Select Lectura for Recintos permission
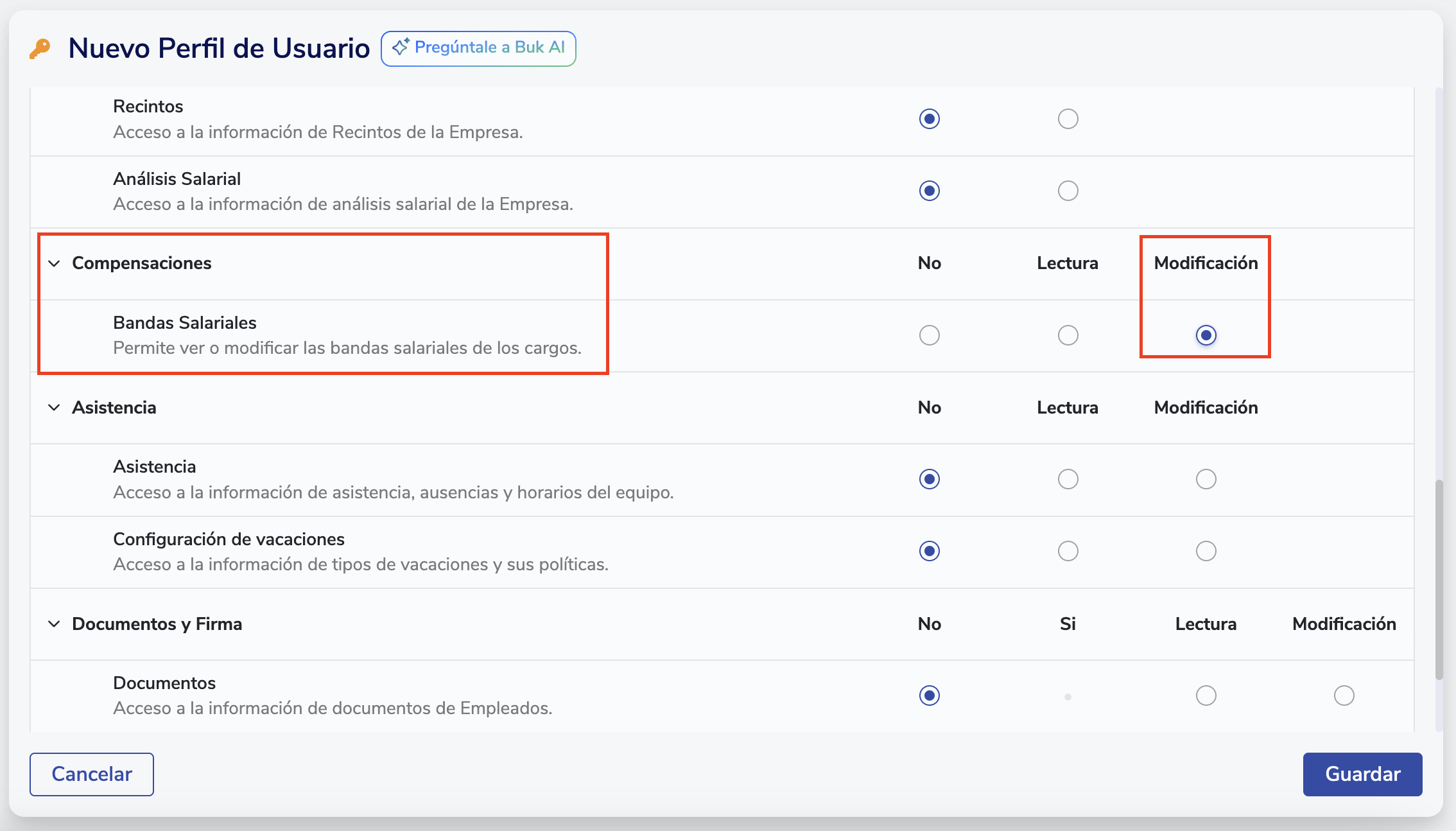This screenshot has width=1456, height=831. click(x=1068, y=119)
